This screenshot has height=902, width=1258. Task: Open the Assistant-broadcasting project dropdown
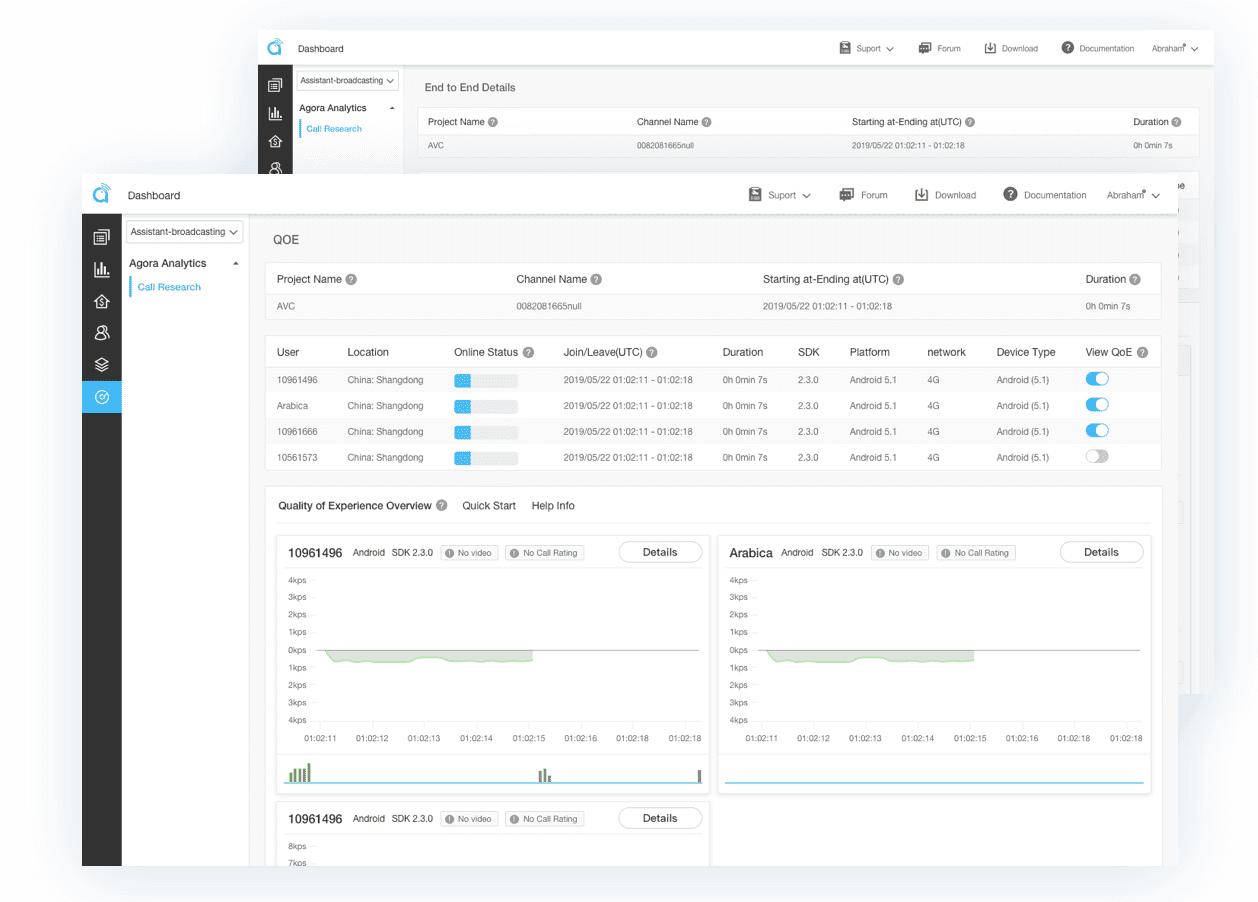tap(185, 232)
